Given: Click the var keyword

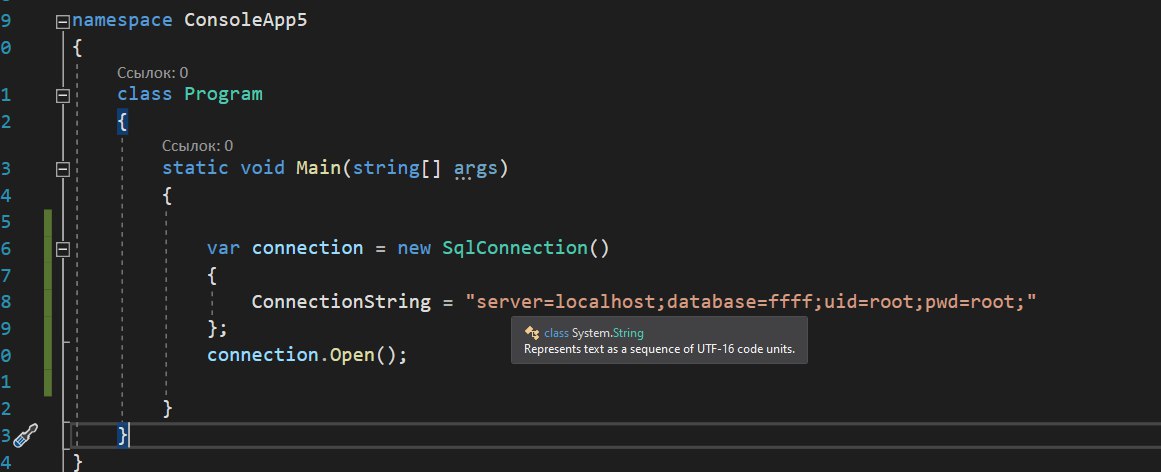Looking at the screenshot, I should pyautogui.click(x=224, y=247).
